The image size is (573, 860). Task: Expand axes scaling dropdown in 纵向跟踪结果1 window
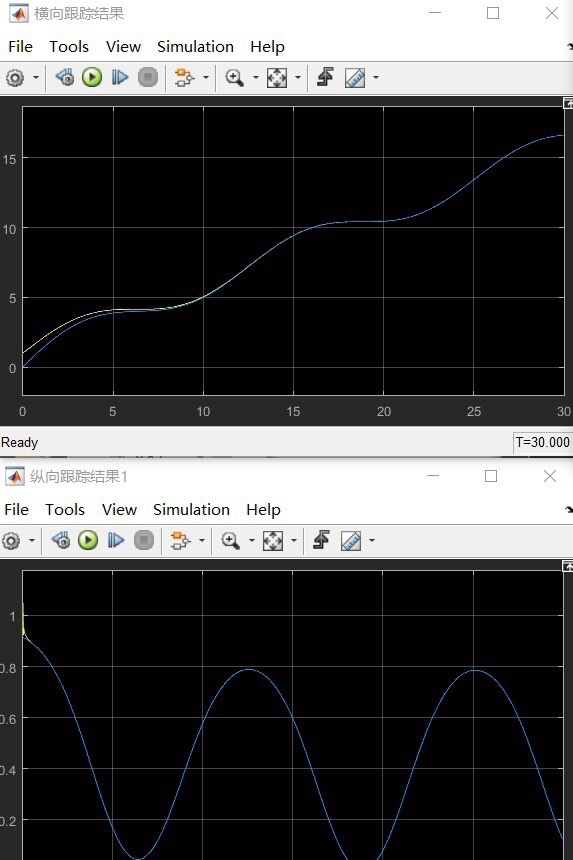[294, 540]
